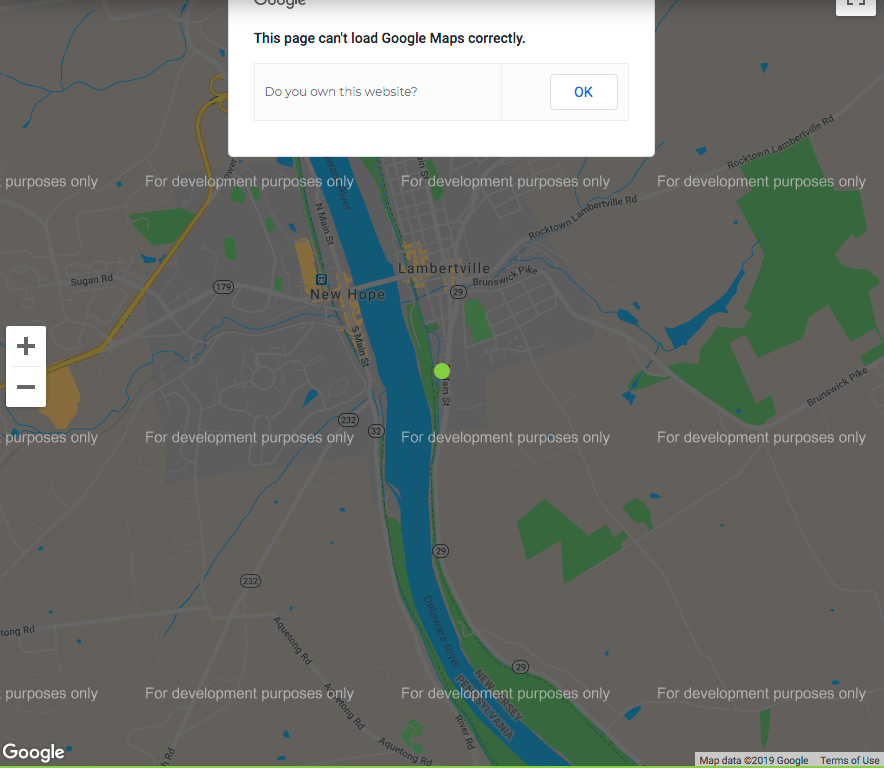Click the New Hope town label
884x768 pixels.
click(x=346, y=295)
